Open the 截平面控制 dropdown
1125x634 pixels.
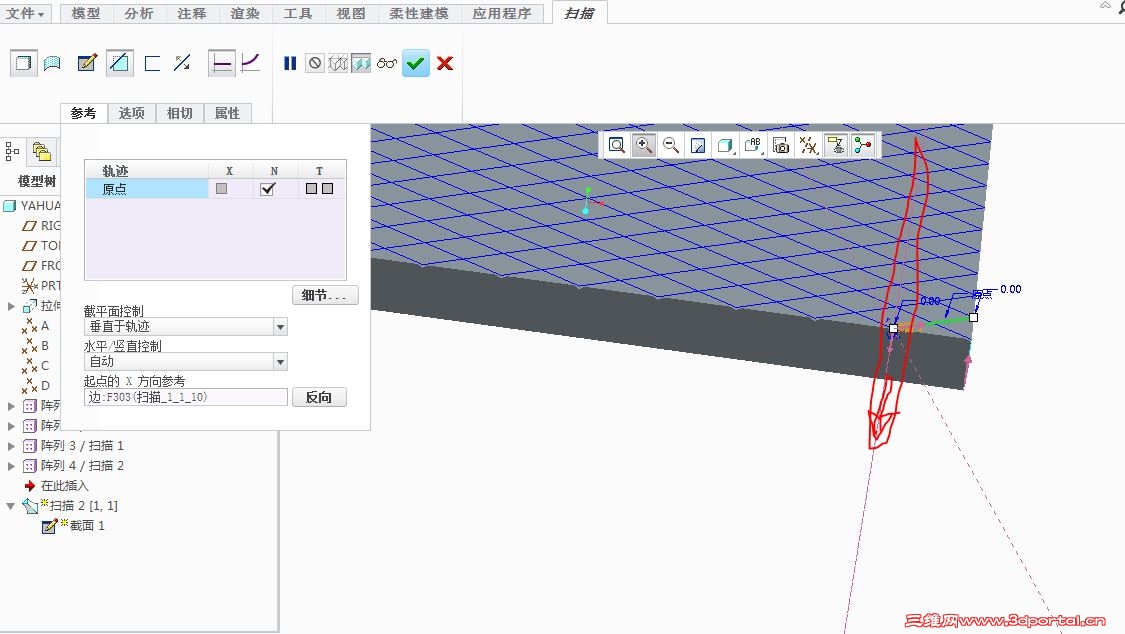281,327
